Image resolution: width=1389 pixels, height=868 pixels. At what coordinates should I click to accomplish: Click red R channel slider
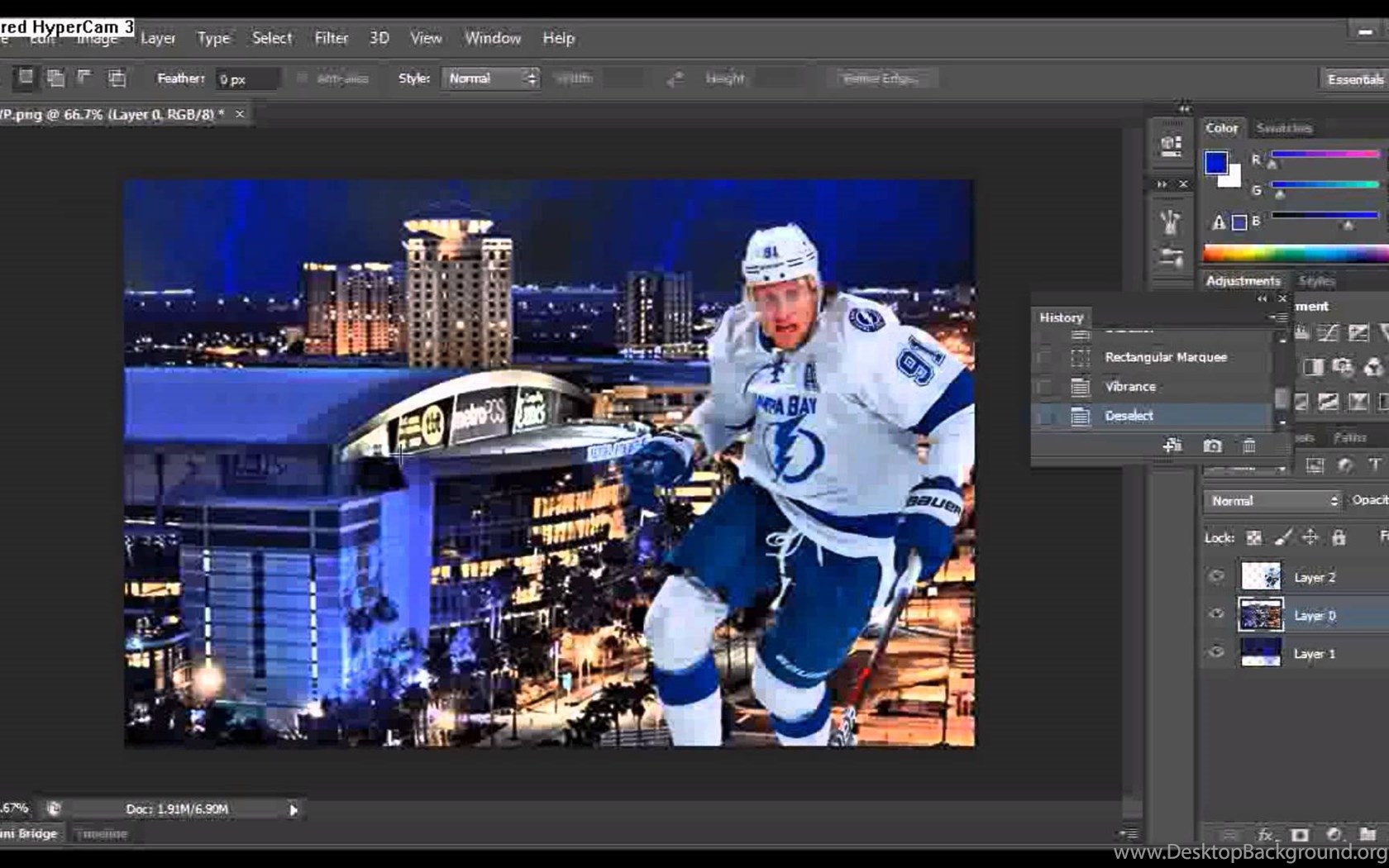pos(1325,155)
